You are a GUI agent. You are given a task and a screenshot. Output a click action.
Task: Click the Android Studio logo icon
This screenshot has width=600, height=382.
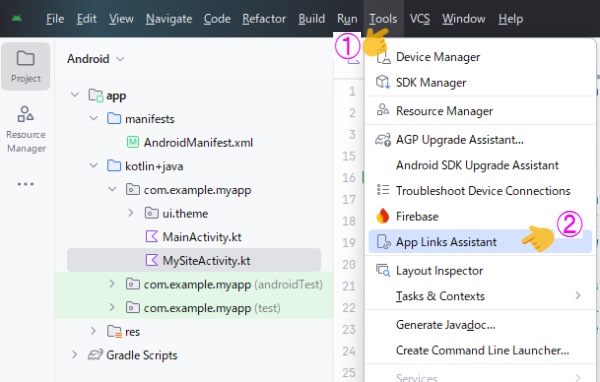coord(16,18)
